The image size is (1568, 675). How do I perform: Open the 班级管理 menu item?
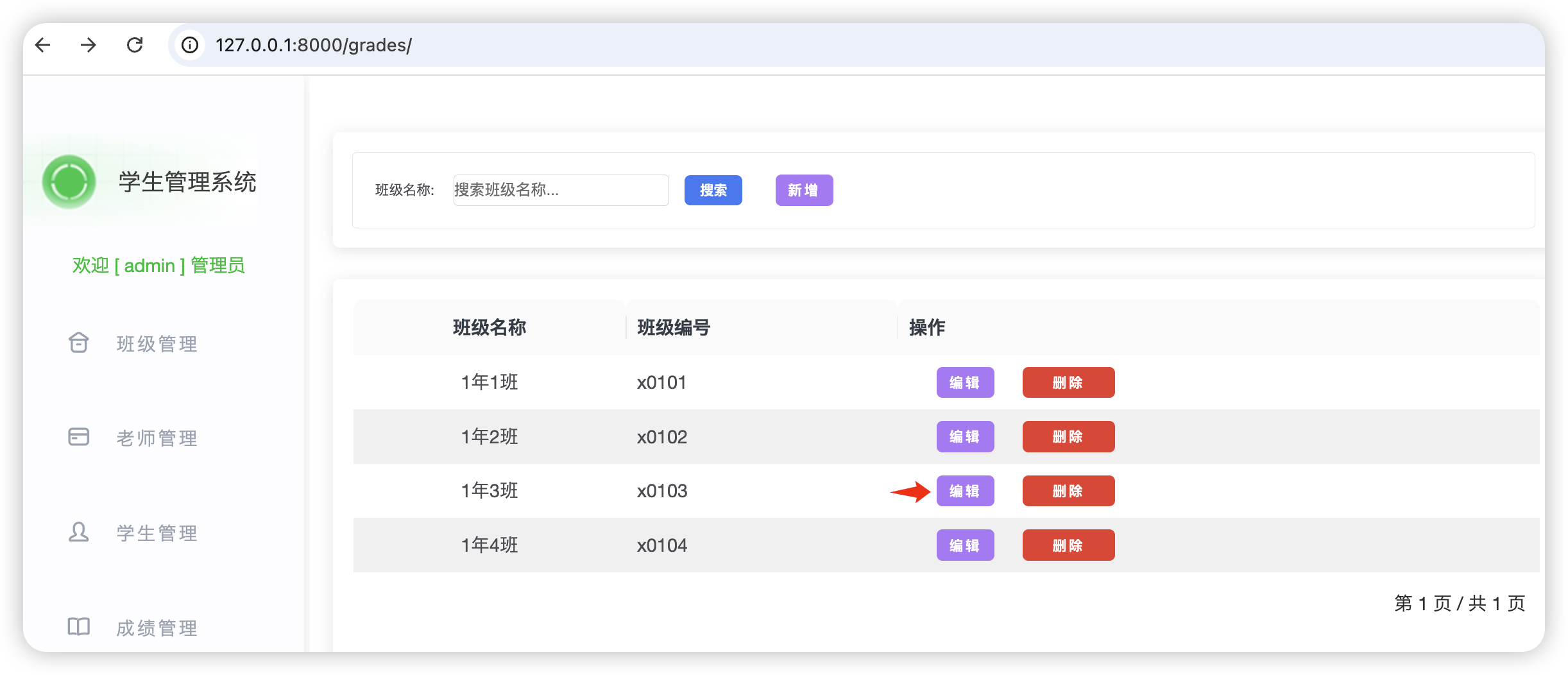(157, 344)
